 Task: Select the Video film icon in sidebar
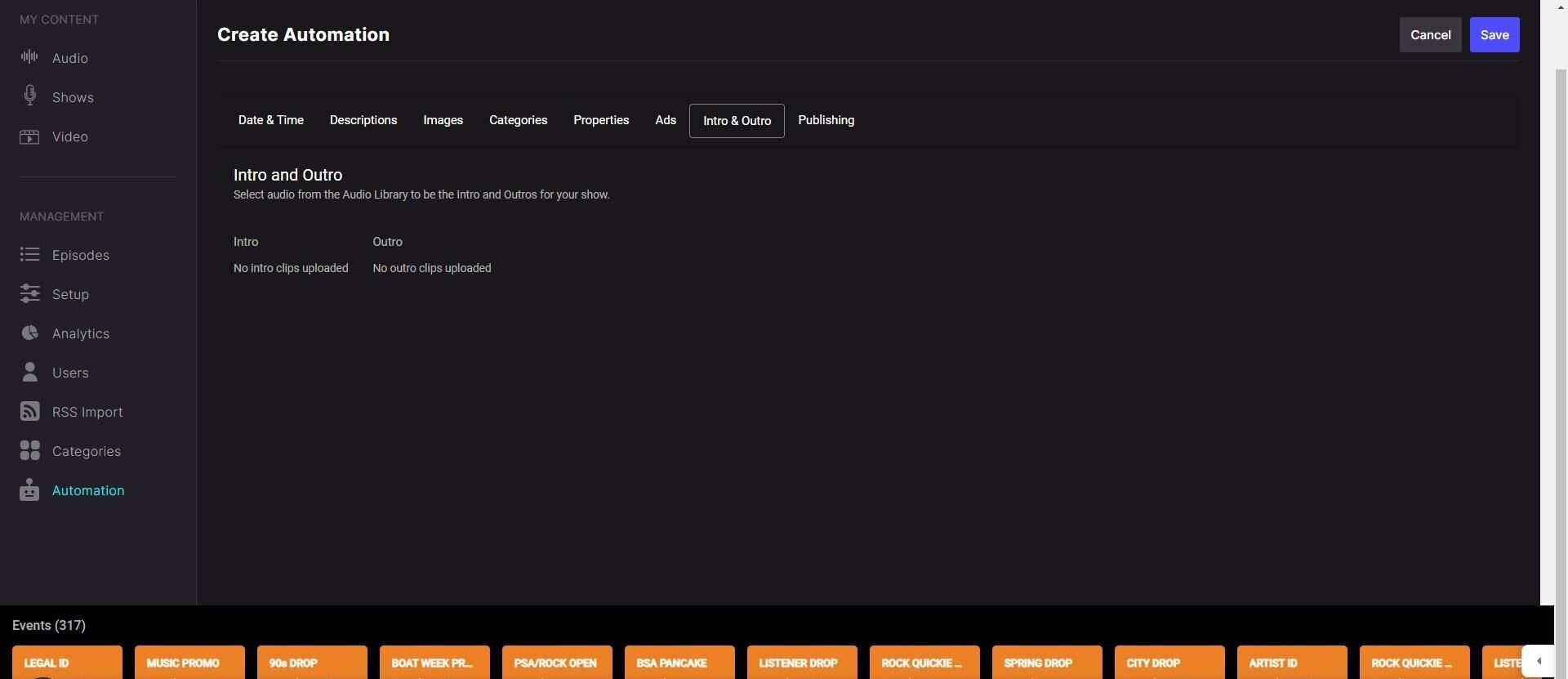[x=29, y=136]
